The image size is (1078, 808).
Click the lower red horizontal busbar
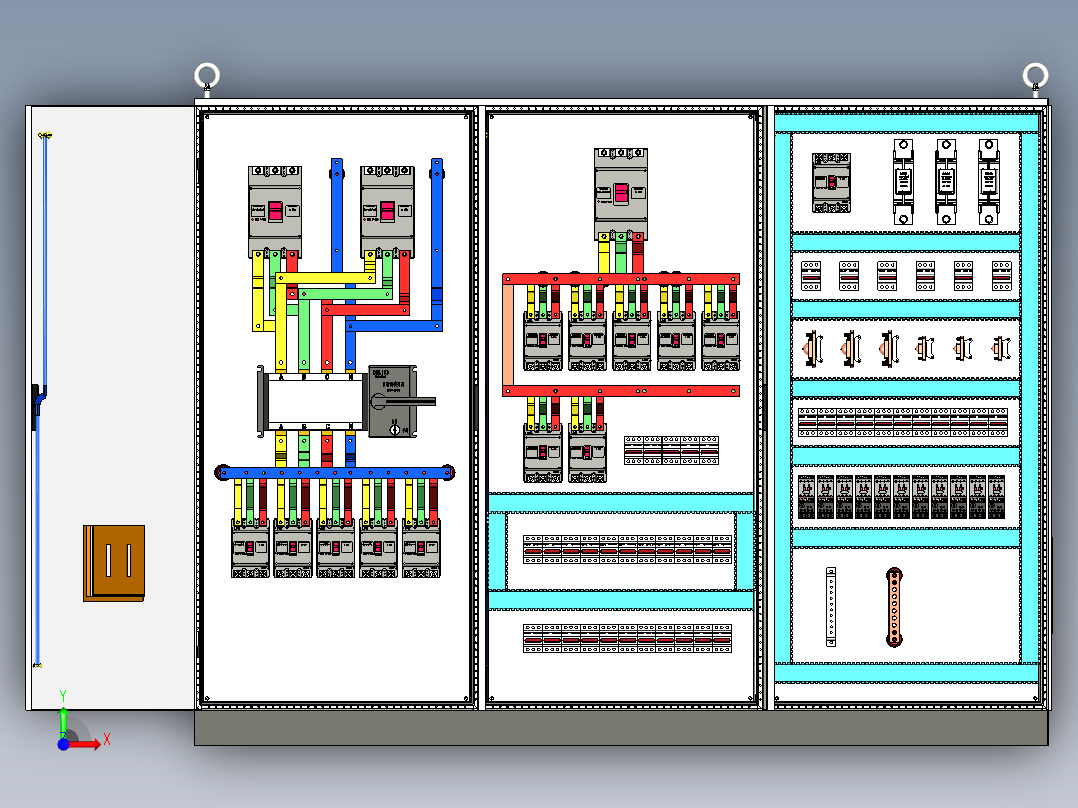coord(621,391)
